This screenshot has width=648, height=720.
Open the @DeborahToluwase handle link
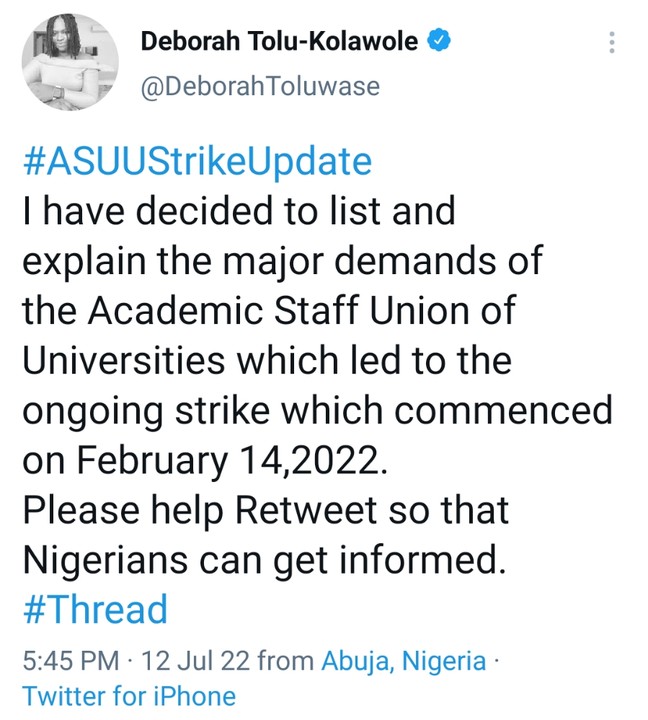260,87
